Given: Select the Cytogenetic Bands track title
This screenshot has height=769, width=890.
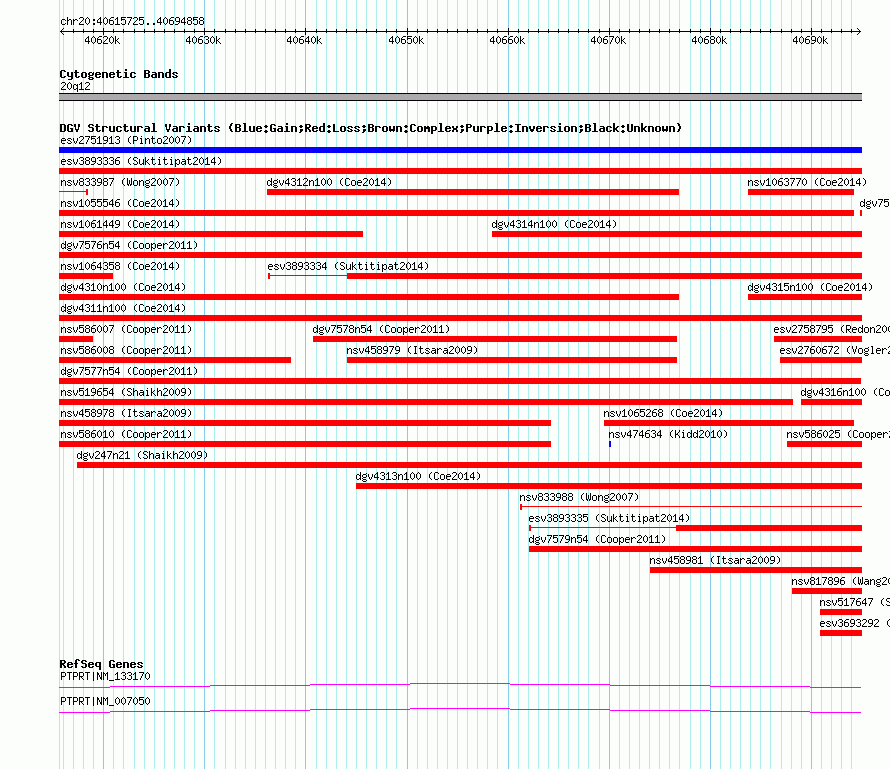Looking at the screenshot, I should (x=119, y=74).
